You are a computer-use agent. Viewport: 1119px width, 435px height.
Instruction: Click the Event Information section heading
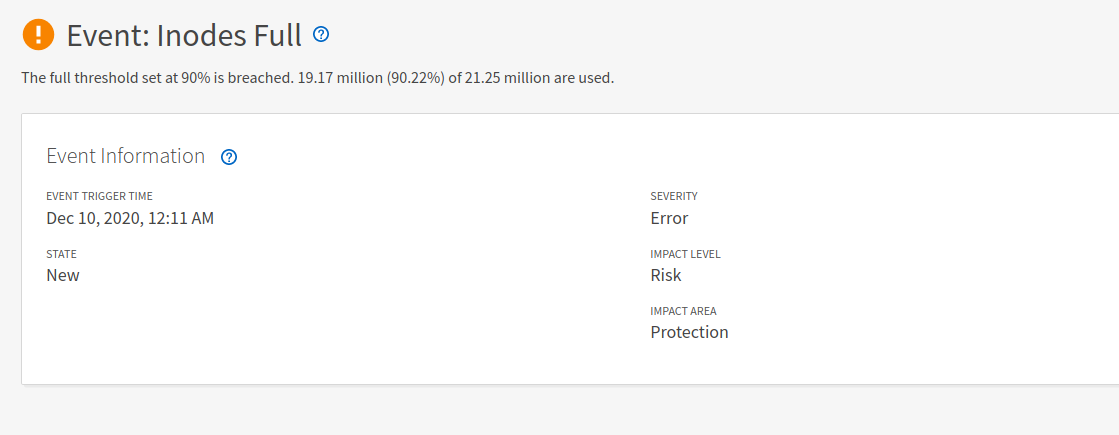(126, 156)
